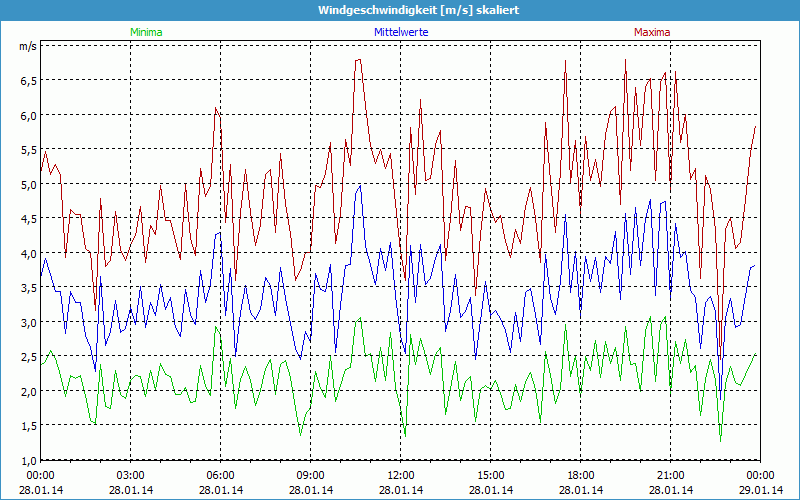Click the 4,0 y-axis value
This screenshot has width=800, height=500.
pos(29,254)
